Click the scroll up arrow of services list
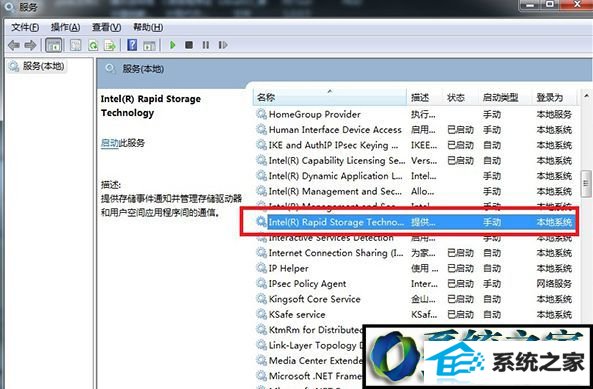The image size is (593, 389). point(586,96)
